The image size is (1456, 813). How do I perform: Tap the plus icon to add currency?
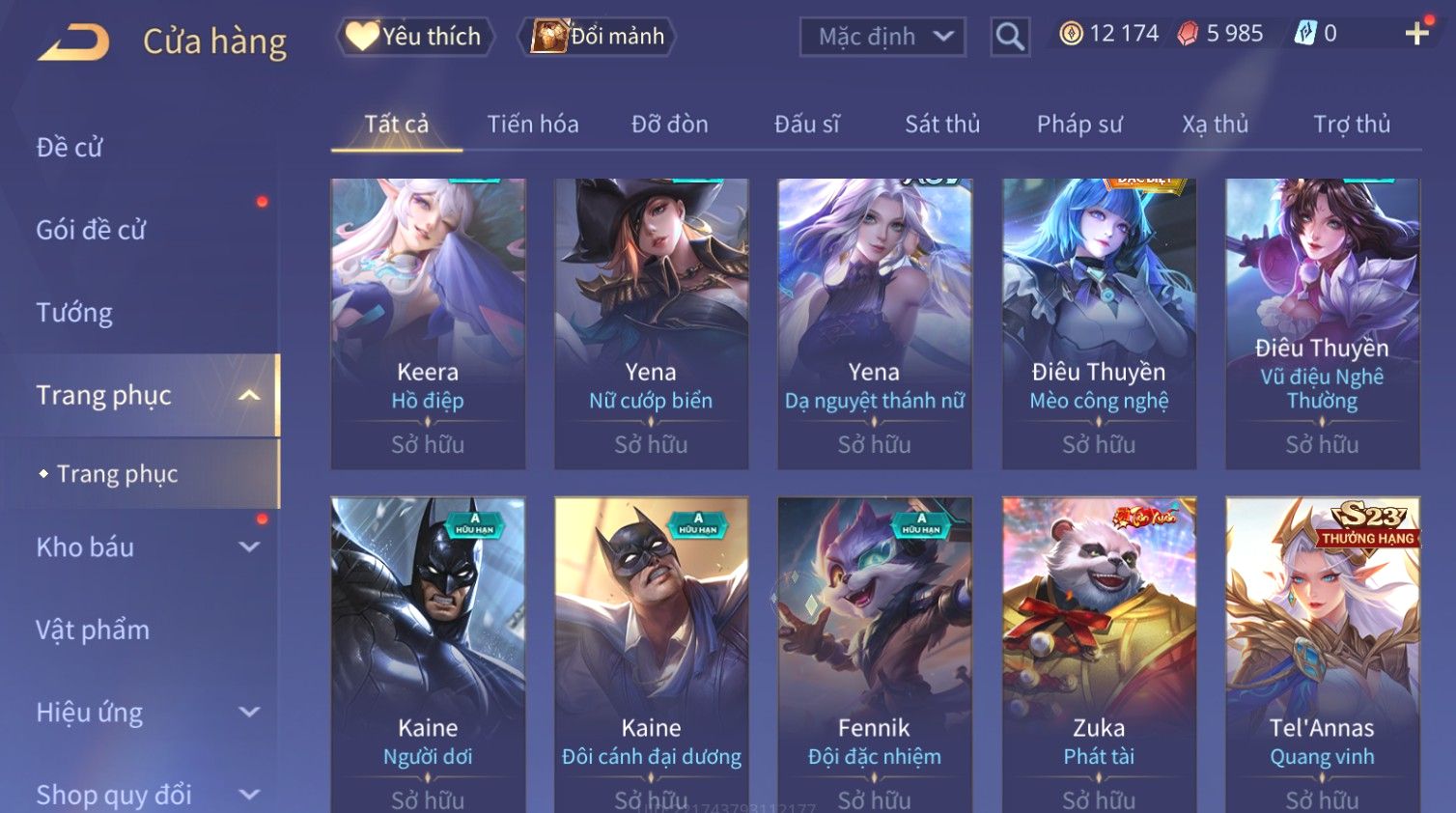click(x=1416, y=34)
